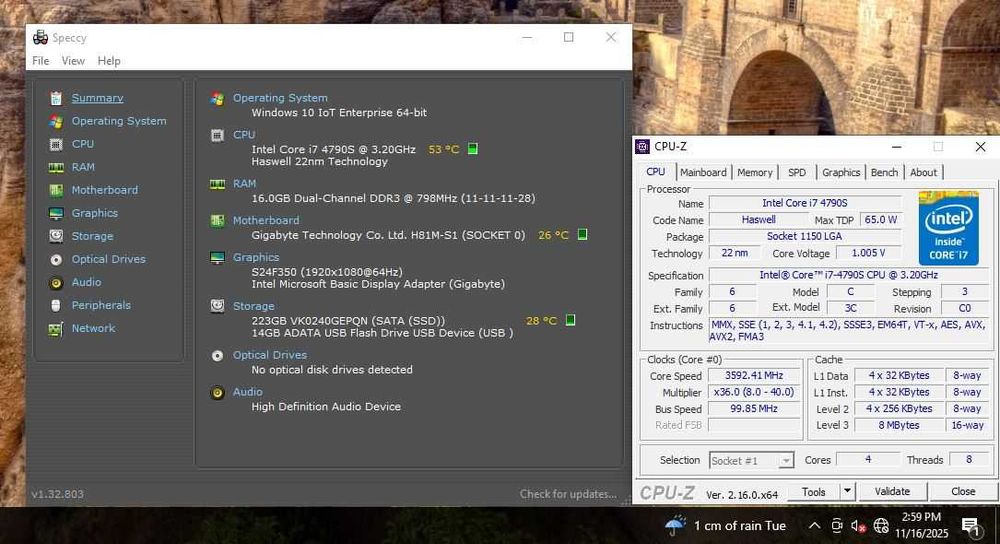Click the network globe icon in system tray
This screenshot has height=544, width=1000.
(x=881, y=526)
